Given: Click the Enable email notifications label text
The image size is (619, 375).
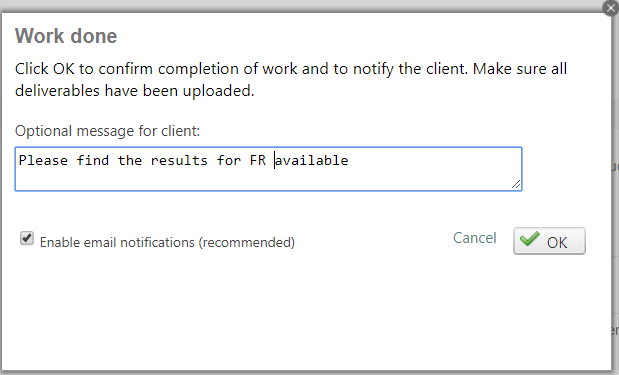Looking at the screenshot, I should click(x=167, y=242).
